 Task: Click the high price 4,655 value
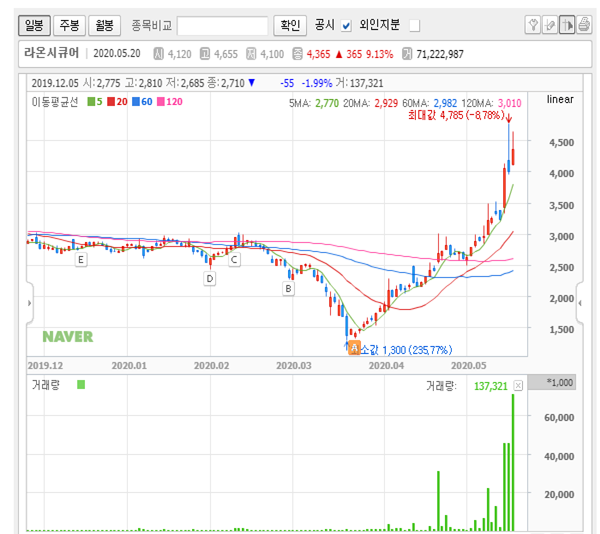point(226,54)
